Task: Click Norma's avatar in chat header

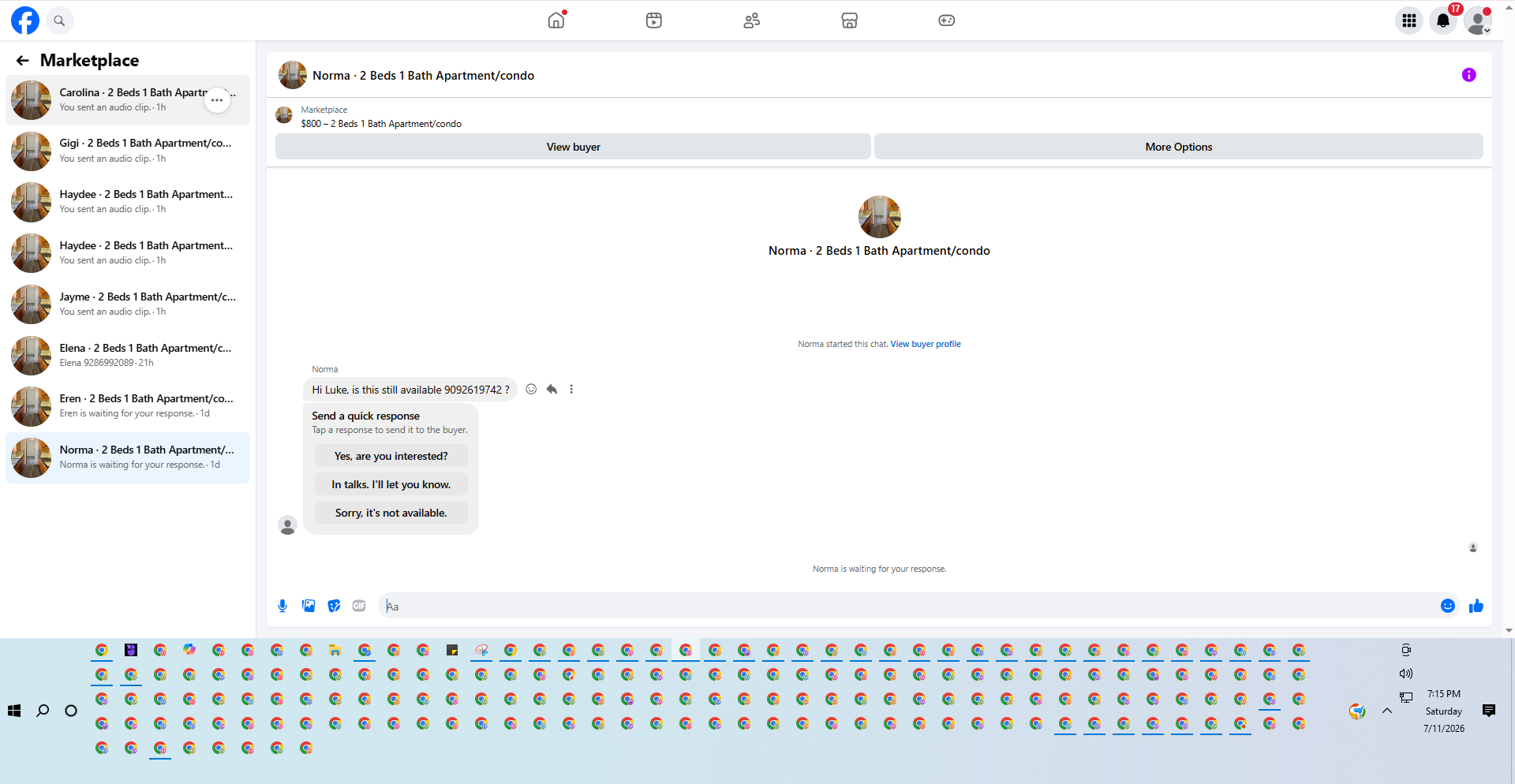Action: [293, 75]
